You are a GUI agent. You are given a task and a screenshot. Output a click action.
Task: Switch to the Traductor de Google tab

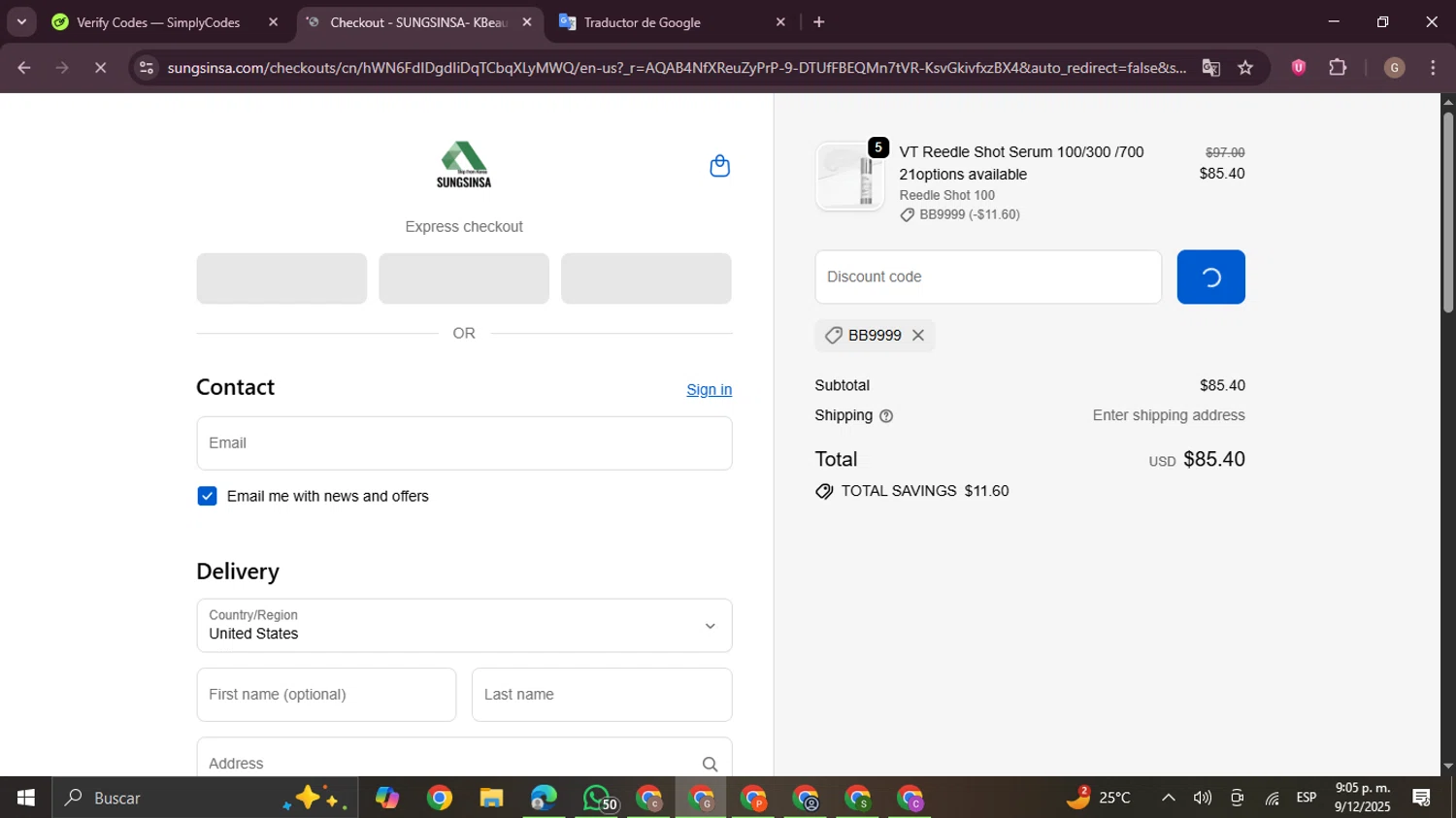[x=642, y=22]
